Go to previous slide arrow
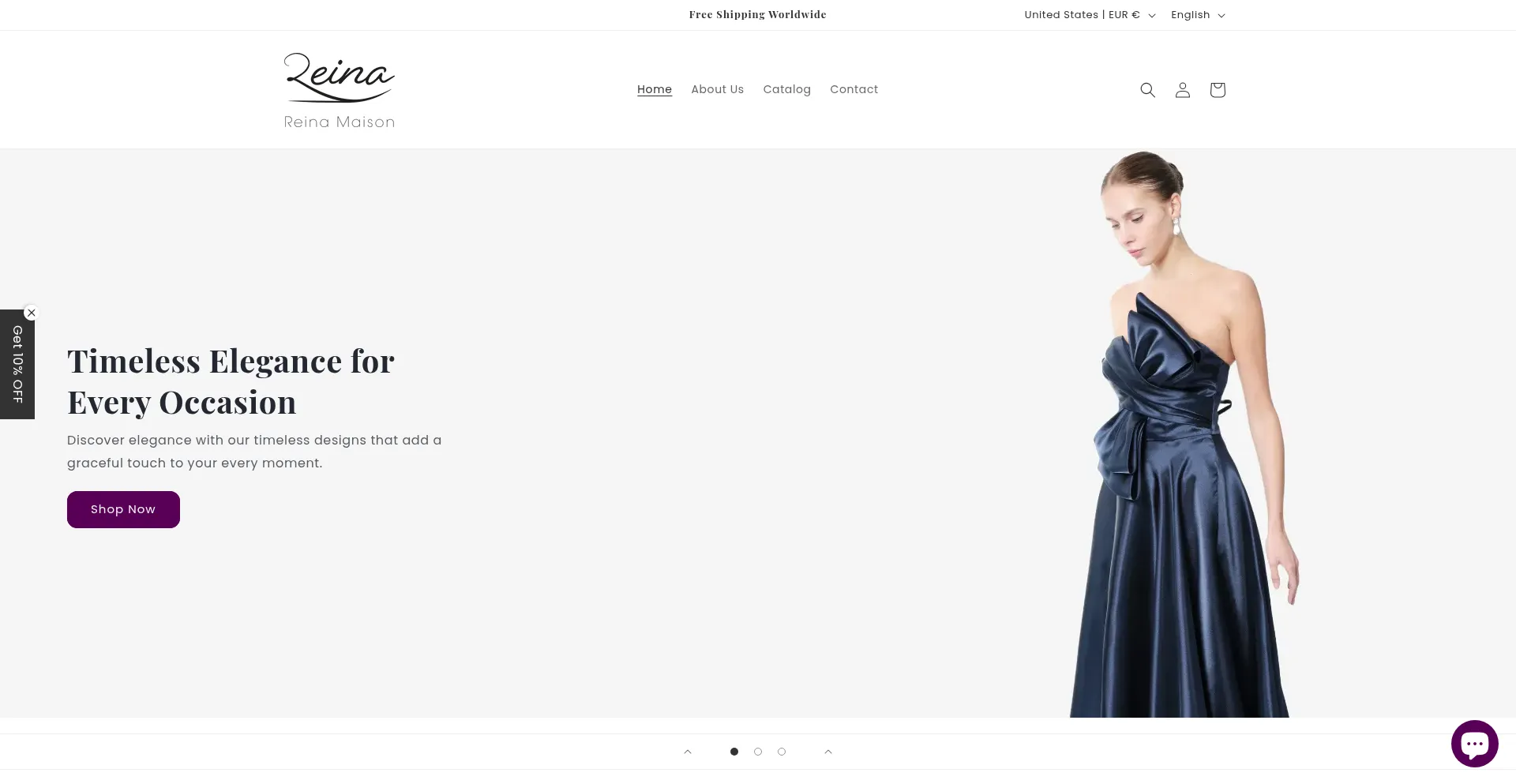 point(688,752)
